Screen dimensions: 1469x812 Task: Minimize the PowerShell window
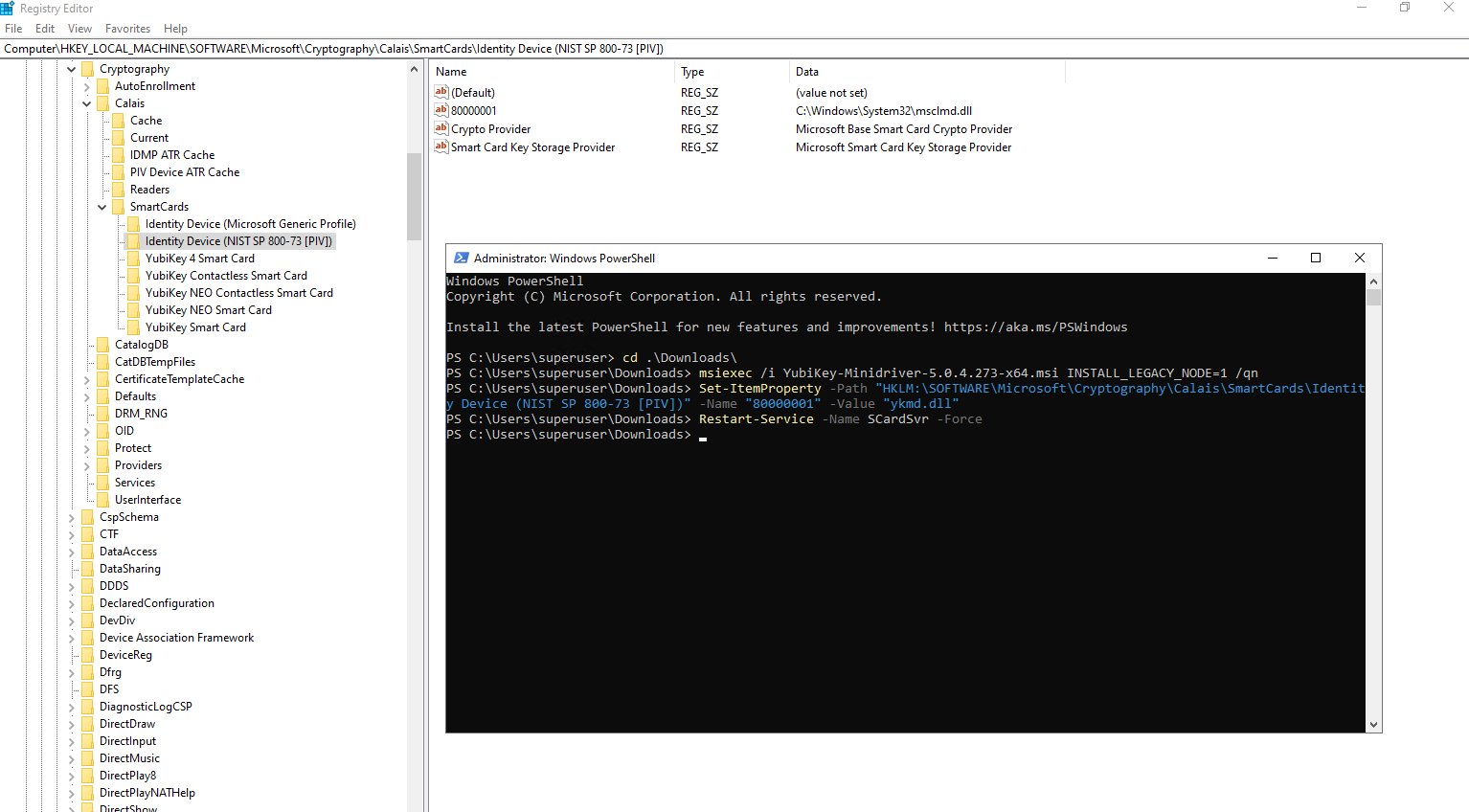coord(1273,258)
